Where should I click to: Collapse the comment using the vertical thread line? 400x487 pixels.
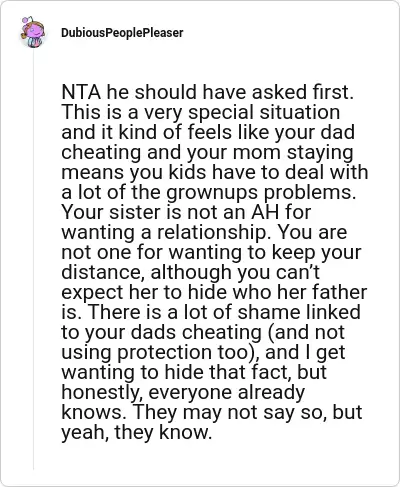33,258
